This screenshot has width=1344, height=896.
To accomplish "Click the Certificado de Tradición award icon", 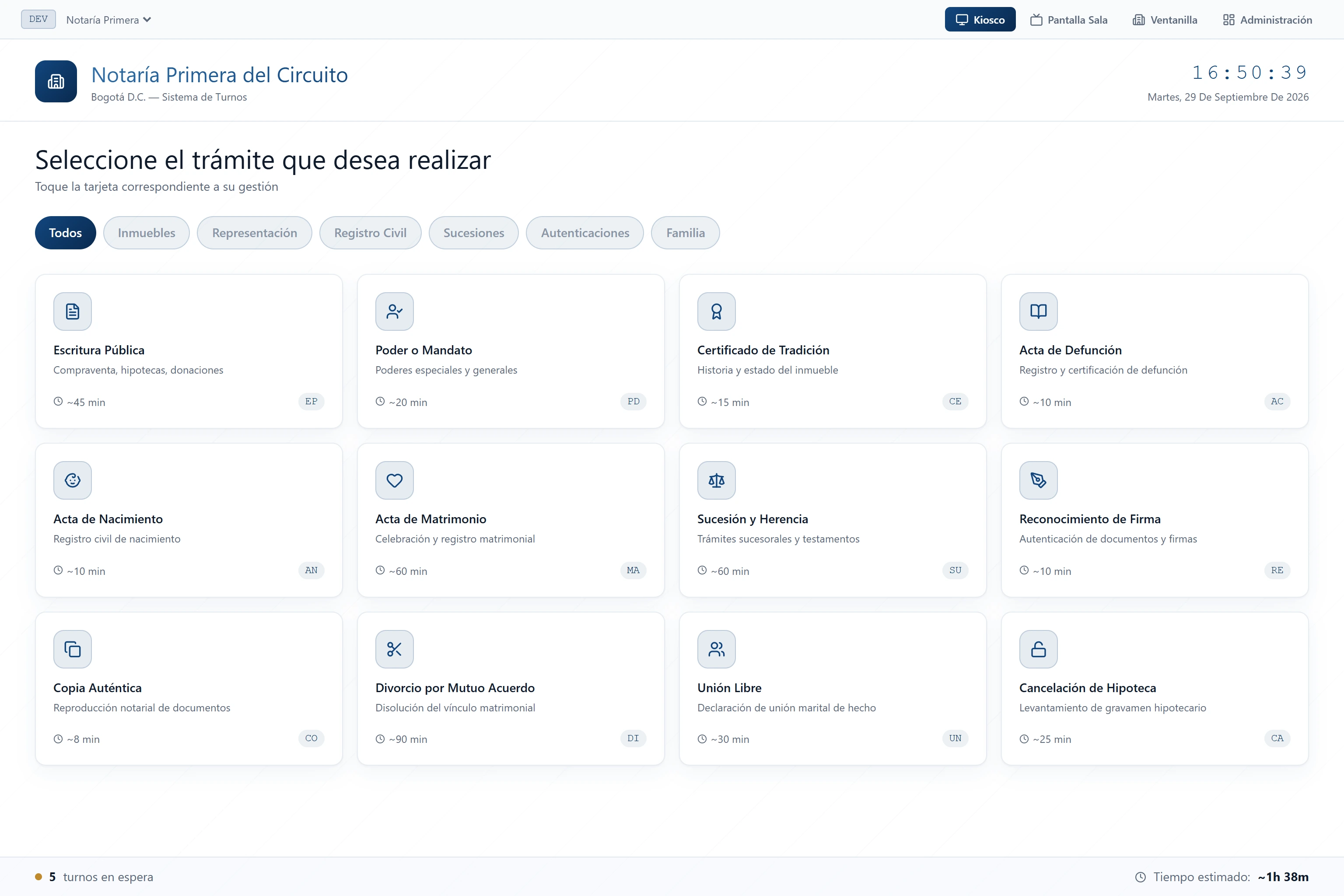I will point(717,311).
